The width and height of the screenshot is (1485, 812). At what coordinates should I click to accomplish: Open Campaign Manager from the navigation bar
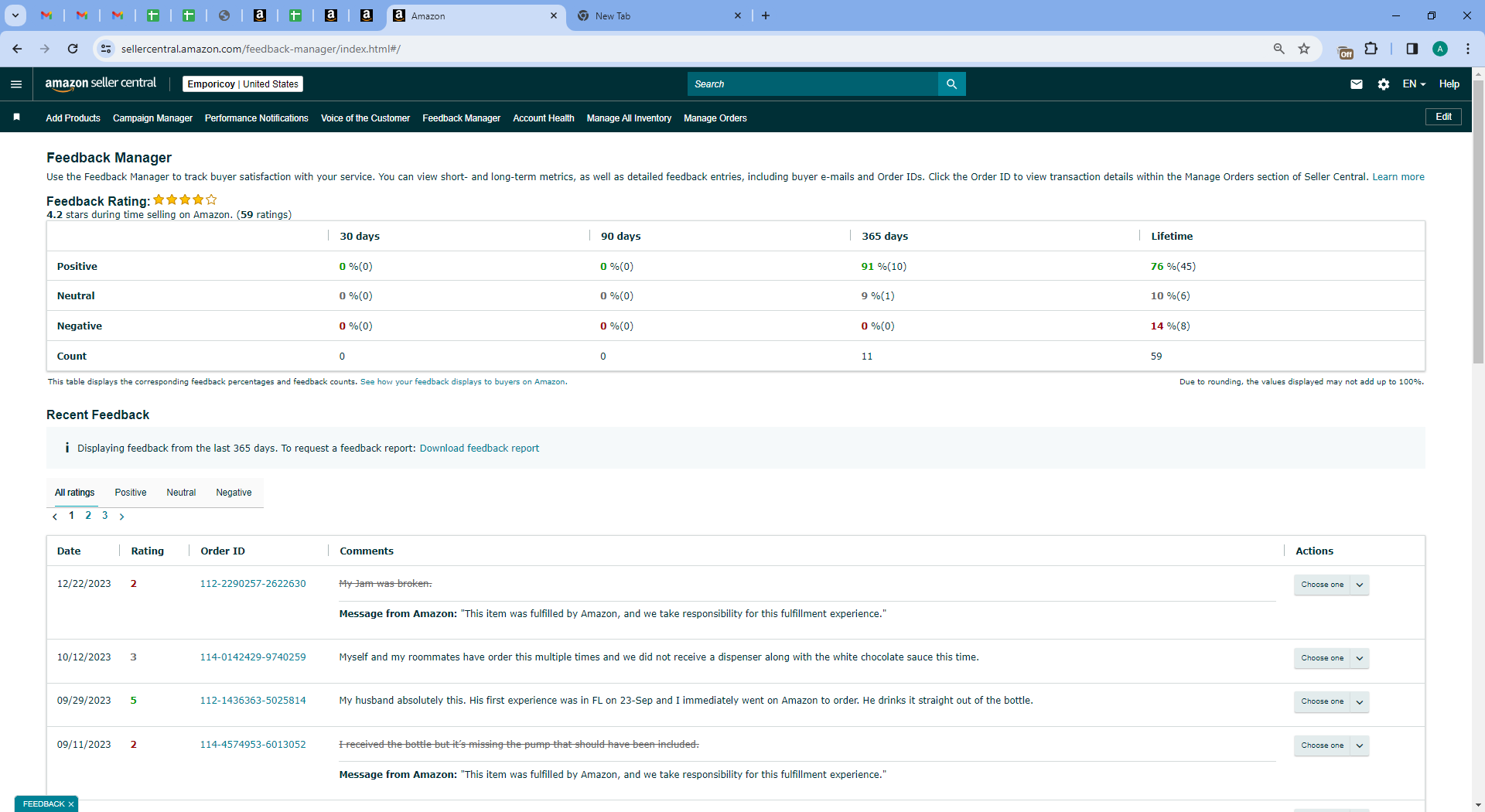pyautogui.click(x=152, y=118)
